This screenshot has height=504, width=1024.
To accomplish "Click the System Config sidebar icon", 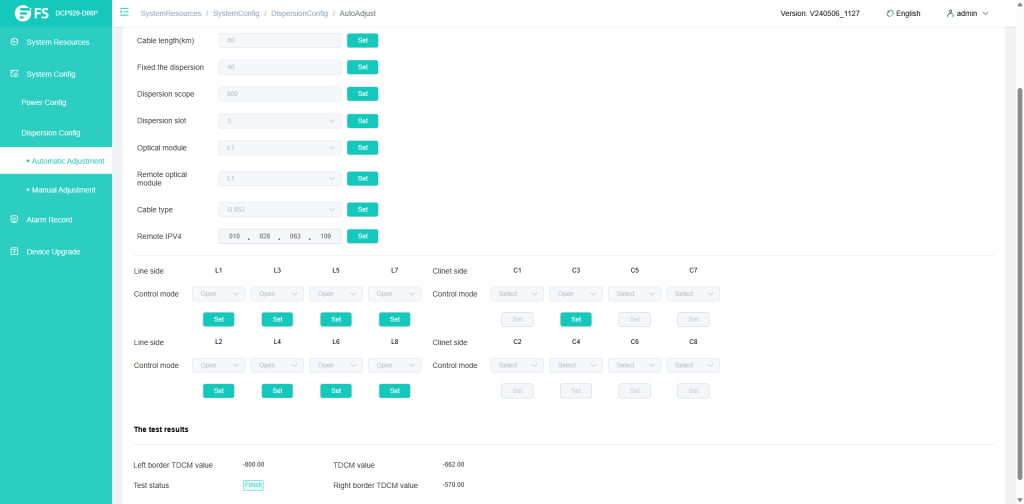I will [x=14, y=74].
